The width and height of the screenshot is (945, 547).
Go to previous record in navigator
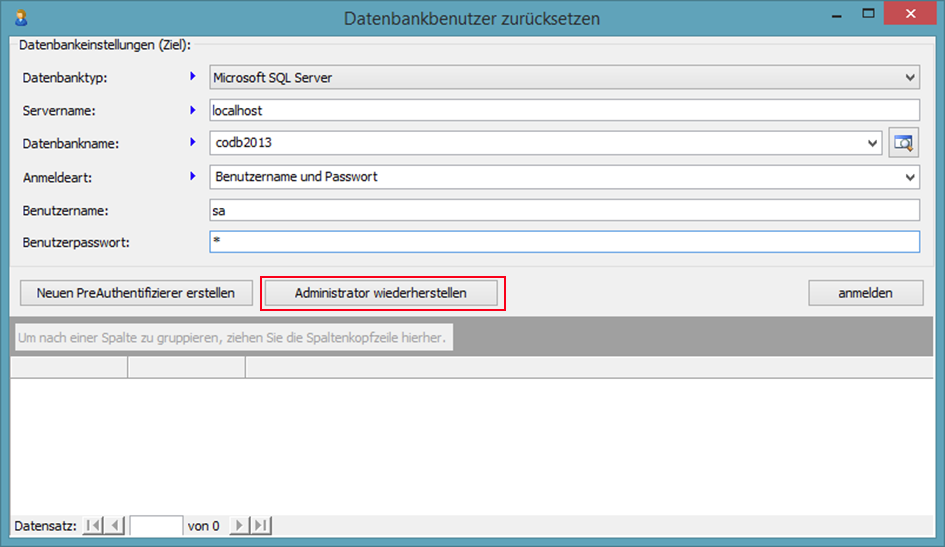115,525
